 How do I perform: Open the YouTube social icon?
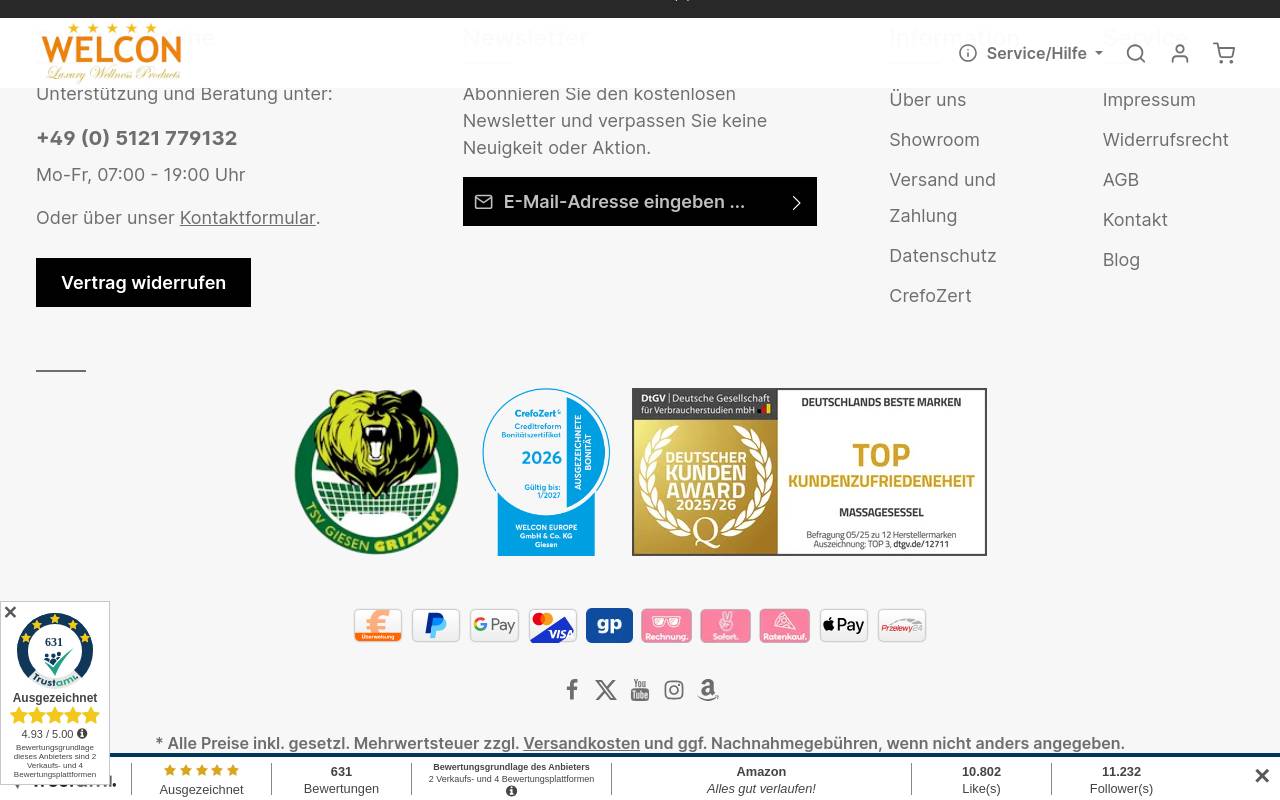pos(640,690)
